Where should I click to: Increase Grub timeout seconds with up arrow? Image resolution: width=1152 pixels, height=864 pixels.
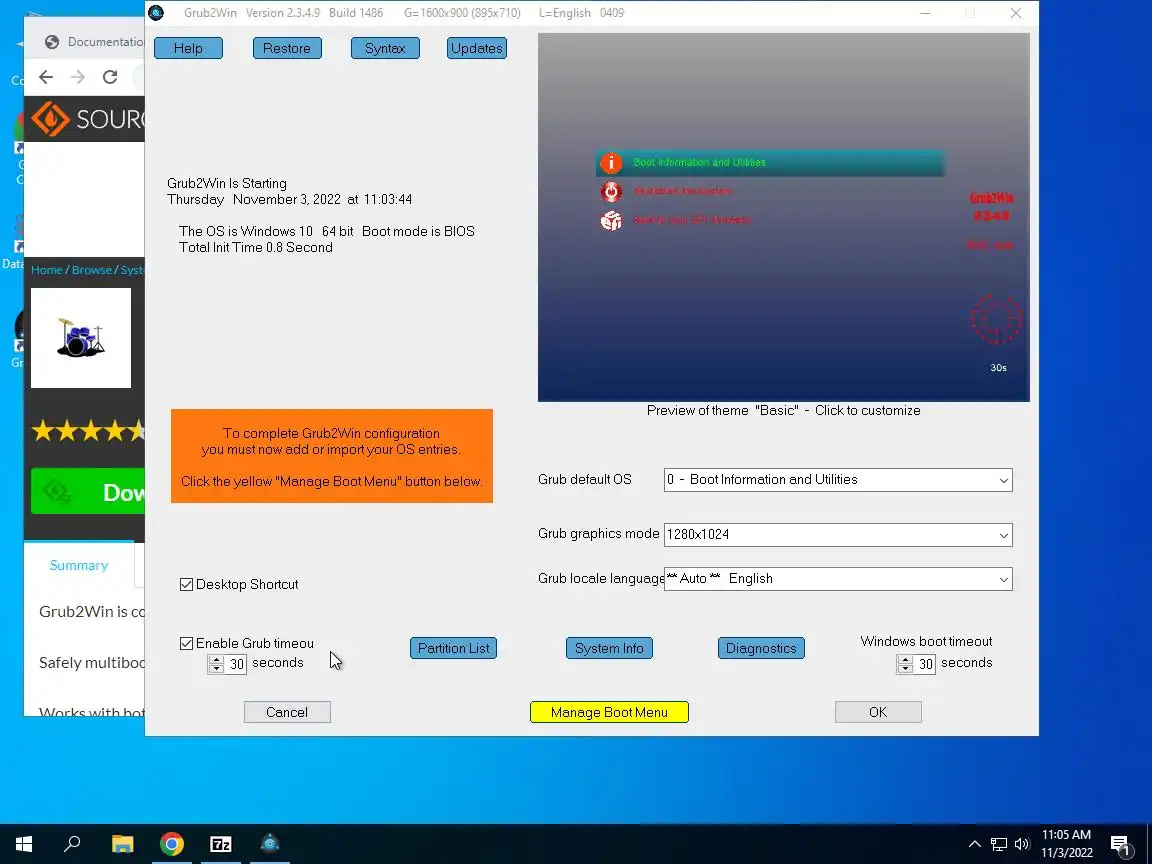(x=216, y=660)
